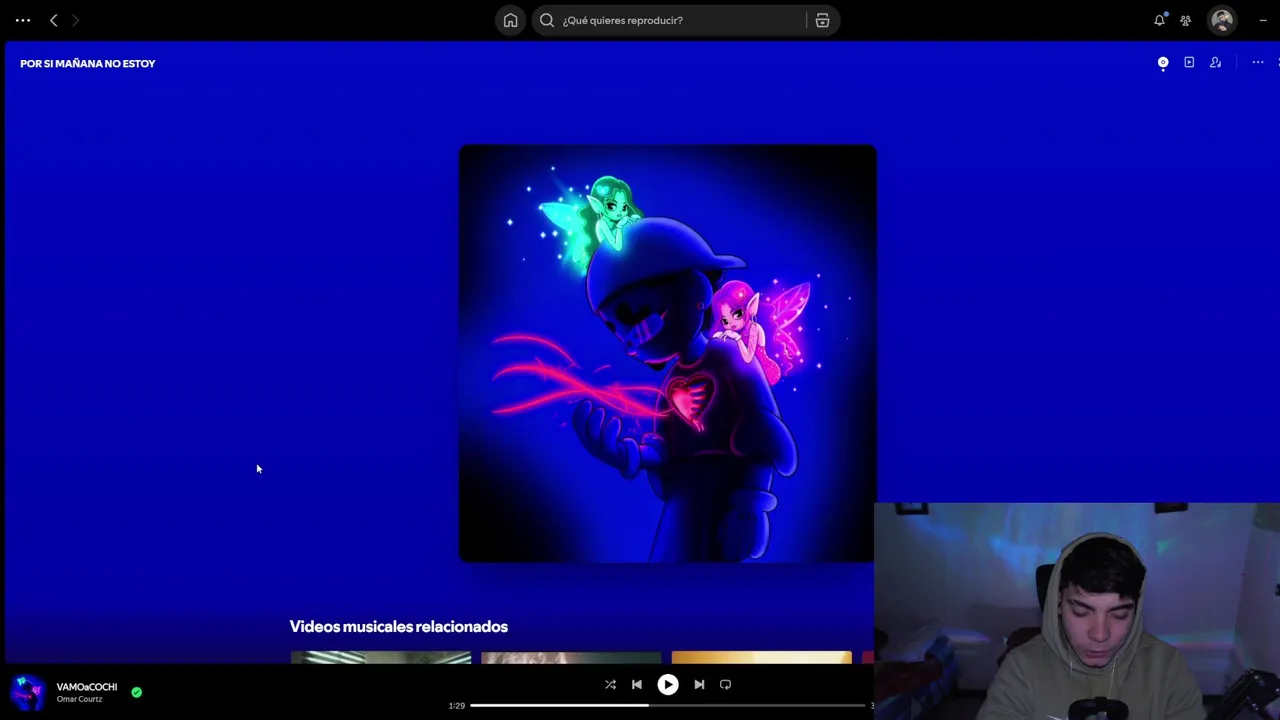Open friend activity icon
1280x720 pixels.
pos(1186,20)
